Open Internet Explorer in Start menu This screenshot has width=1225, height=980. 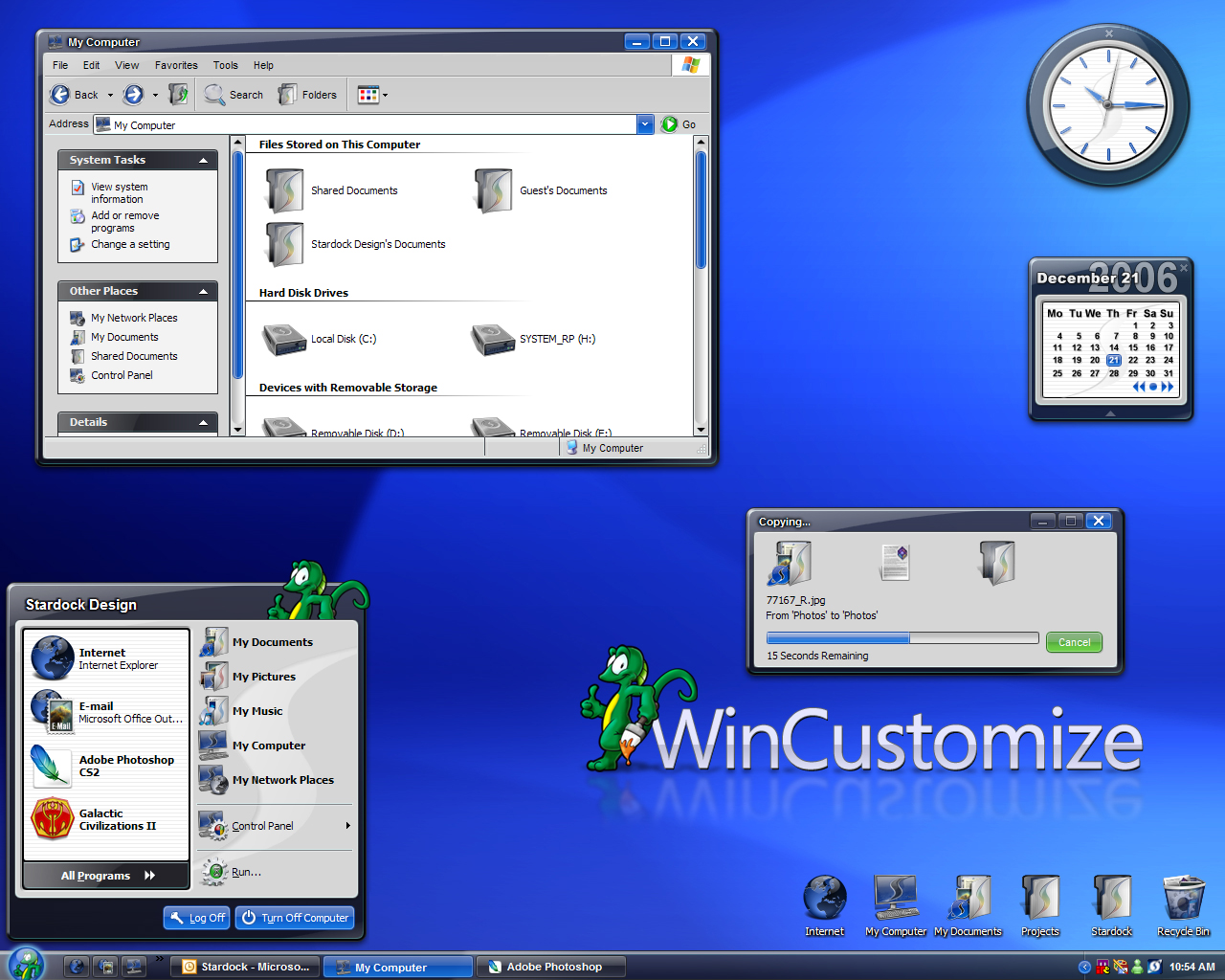[x=105, y=658]
